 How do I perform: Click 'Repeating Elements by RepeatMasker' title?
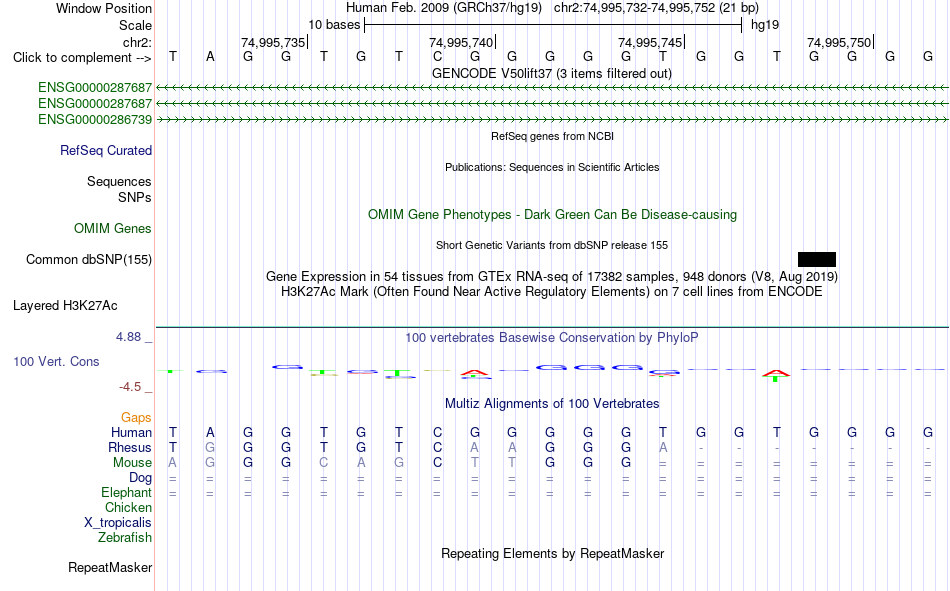pos(552,553)
